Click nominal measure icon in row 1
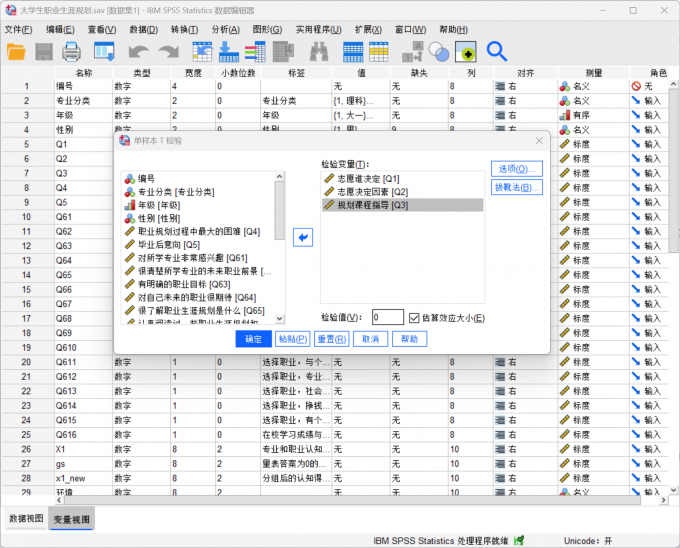This screenshot has width=680, height=548. [564, 87]
